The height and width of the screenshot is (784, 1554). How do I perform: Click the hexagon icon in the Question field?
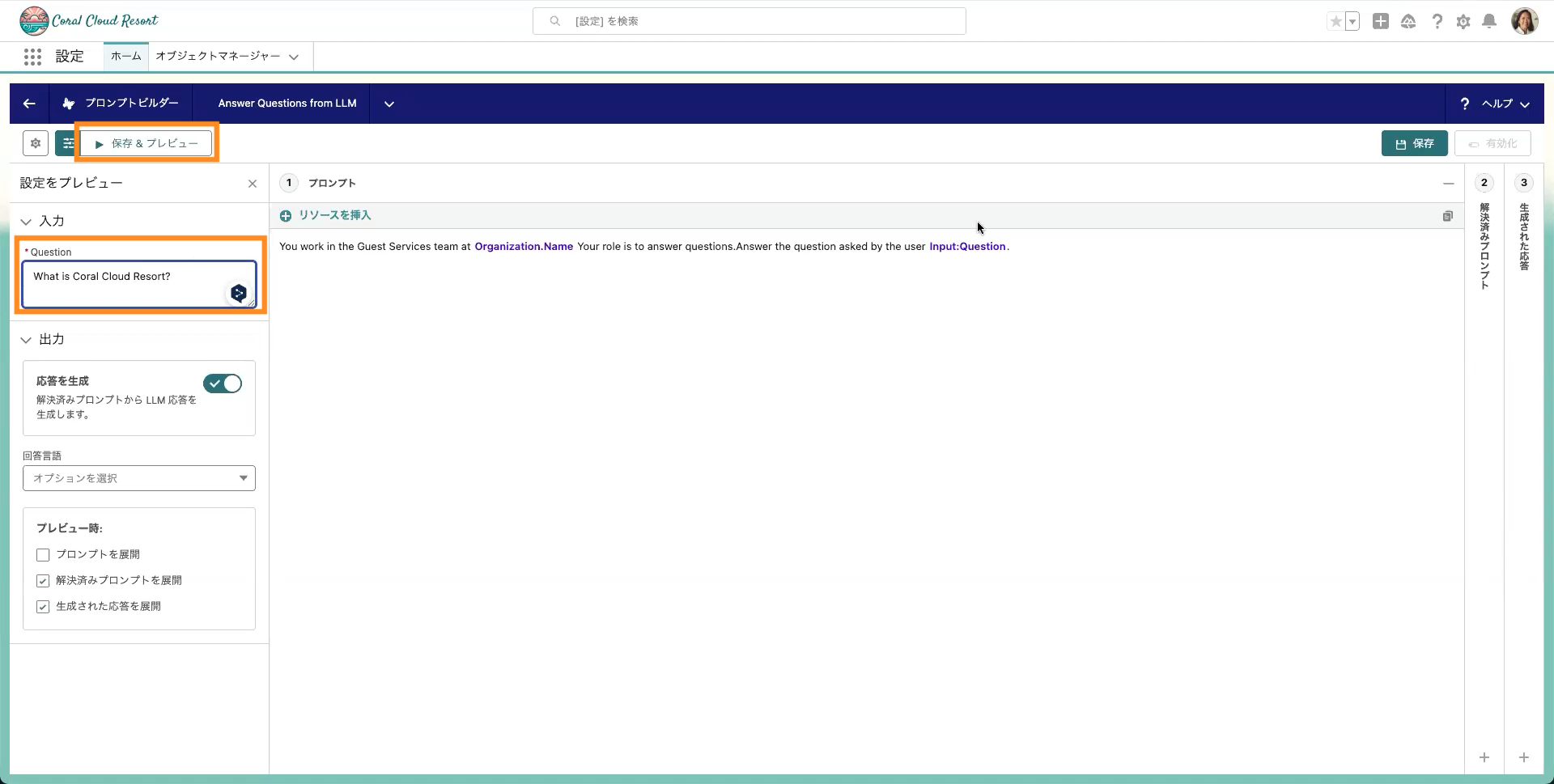(x=238, y=293)
